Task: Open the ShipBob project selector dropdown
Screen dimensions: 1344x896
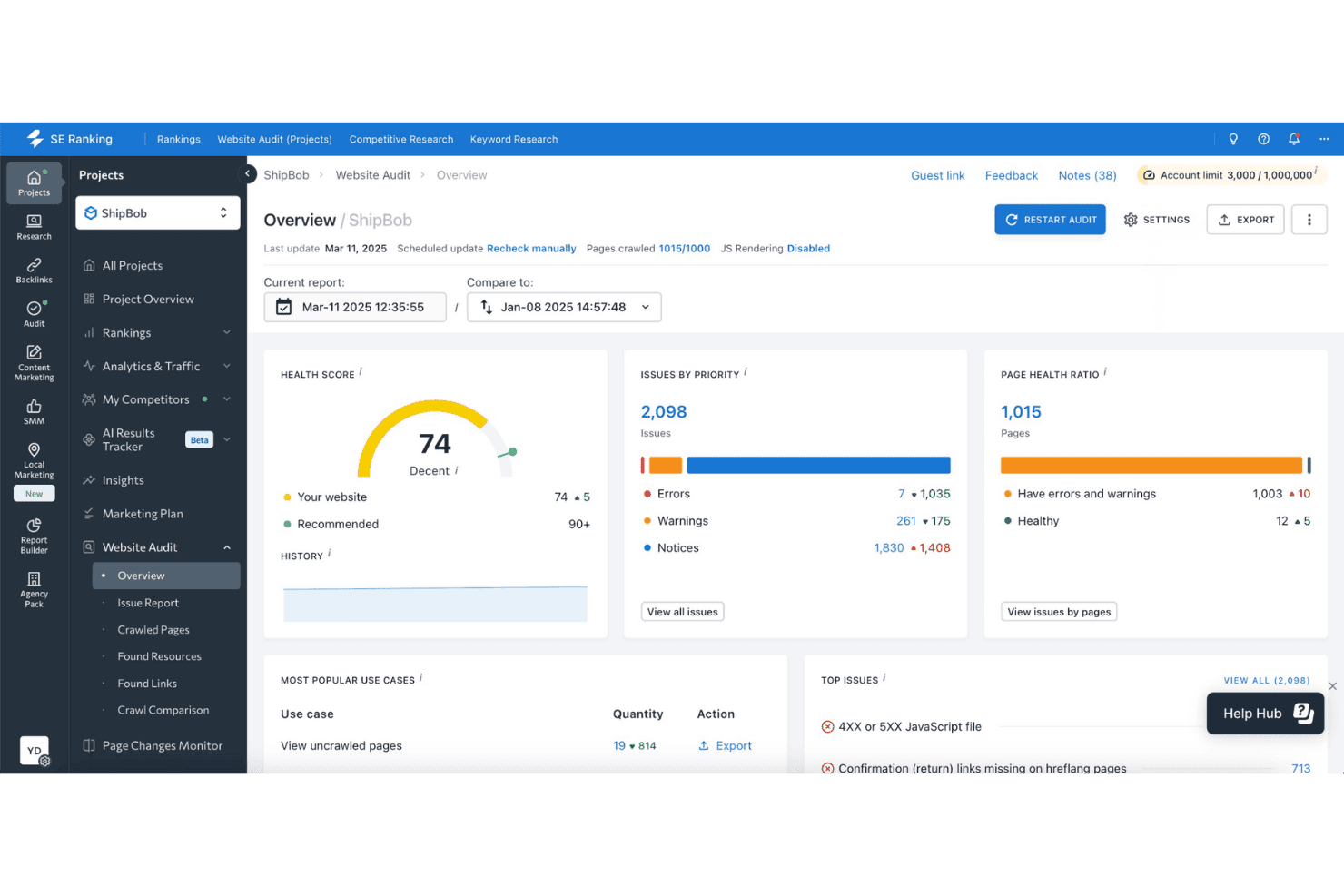Action: (158, 213)
